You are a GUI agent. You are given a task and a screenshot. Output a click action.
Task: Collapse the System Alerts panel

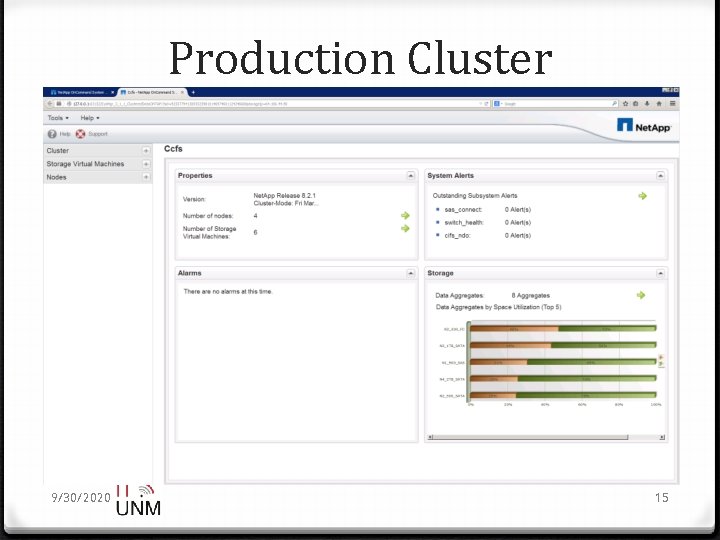660,176
